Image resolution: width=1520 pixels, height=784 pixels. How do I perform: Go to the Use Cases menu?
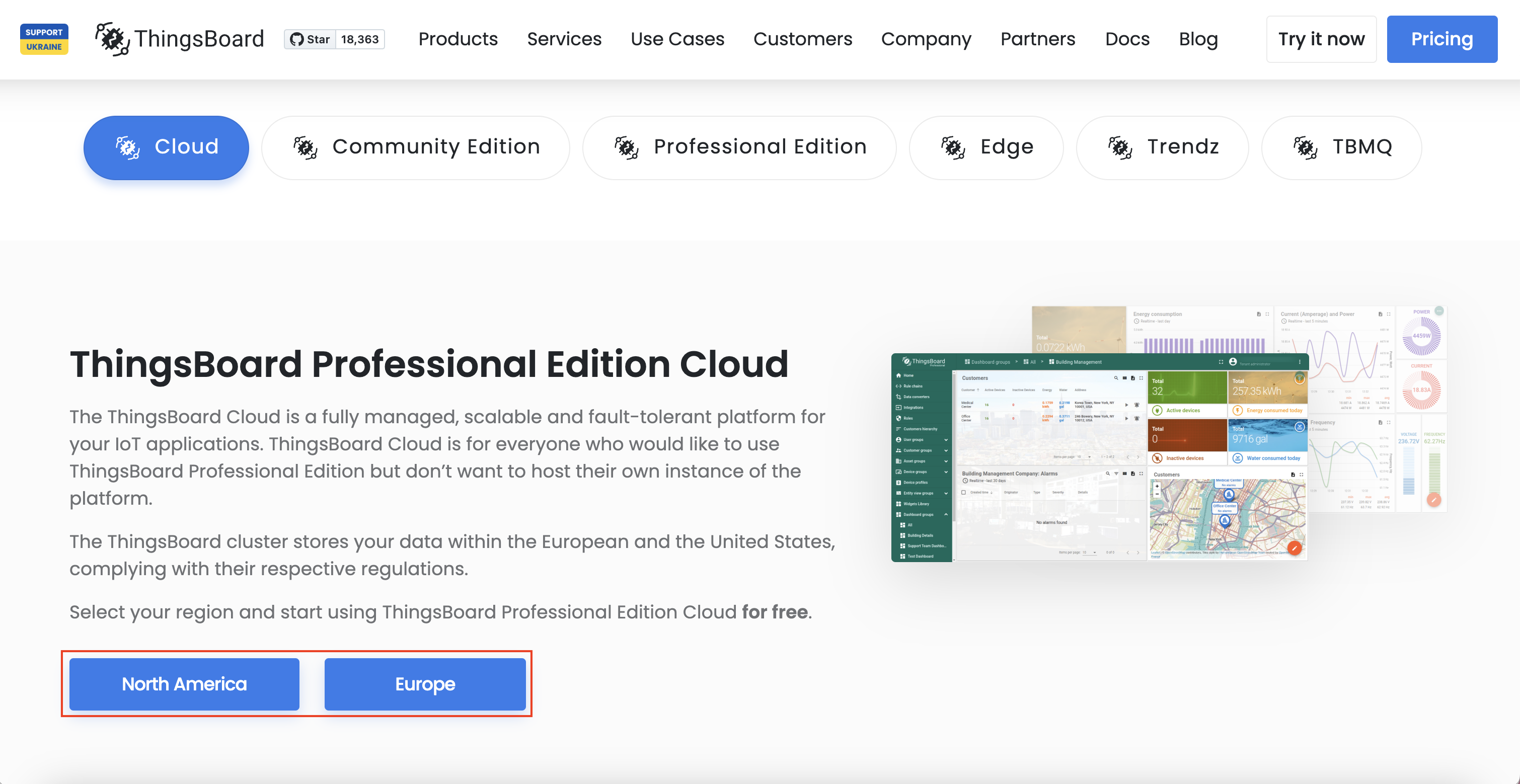click(x=677, y=39)
